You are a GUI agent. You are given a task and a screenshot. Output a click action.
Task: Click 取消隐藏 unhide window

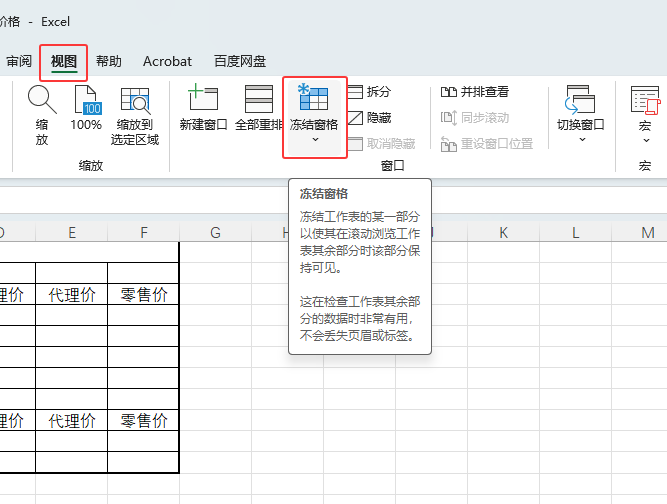pos(381,144)
